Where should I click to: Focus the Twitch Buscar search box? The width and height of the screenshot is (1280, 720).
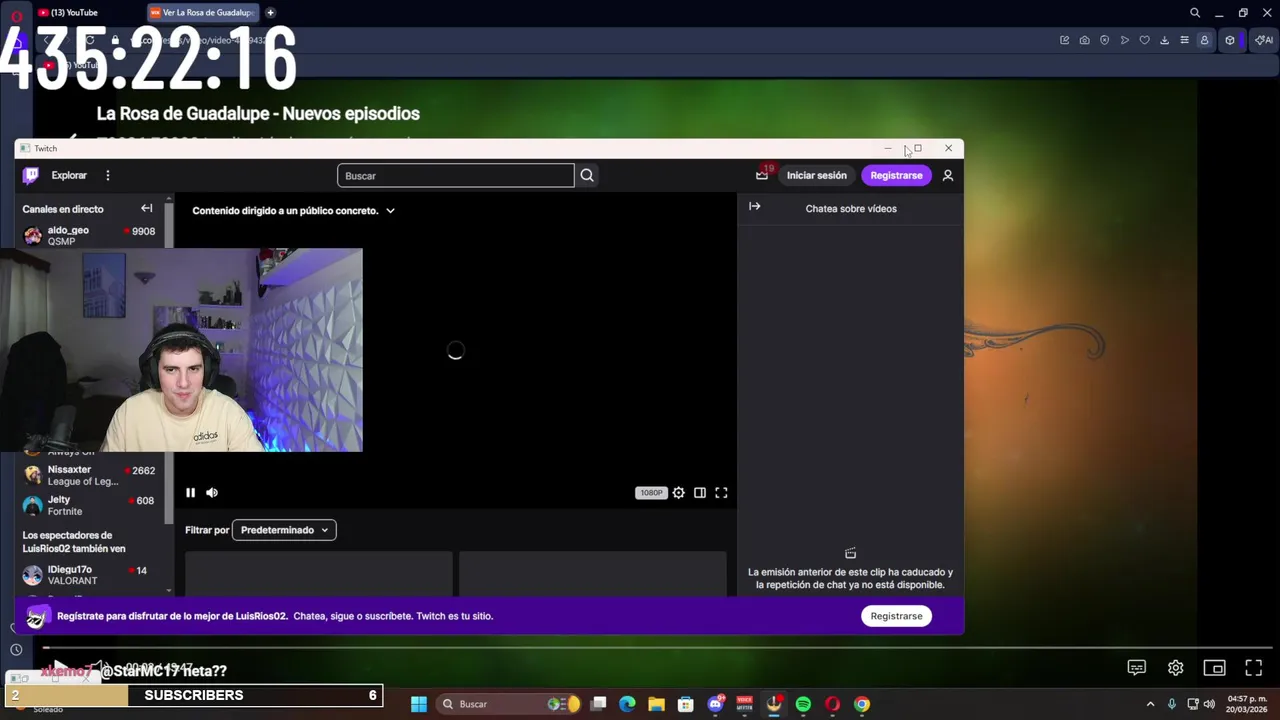455,176
